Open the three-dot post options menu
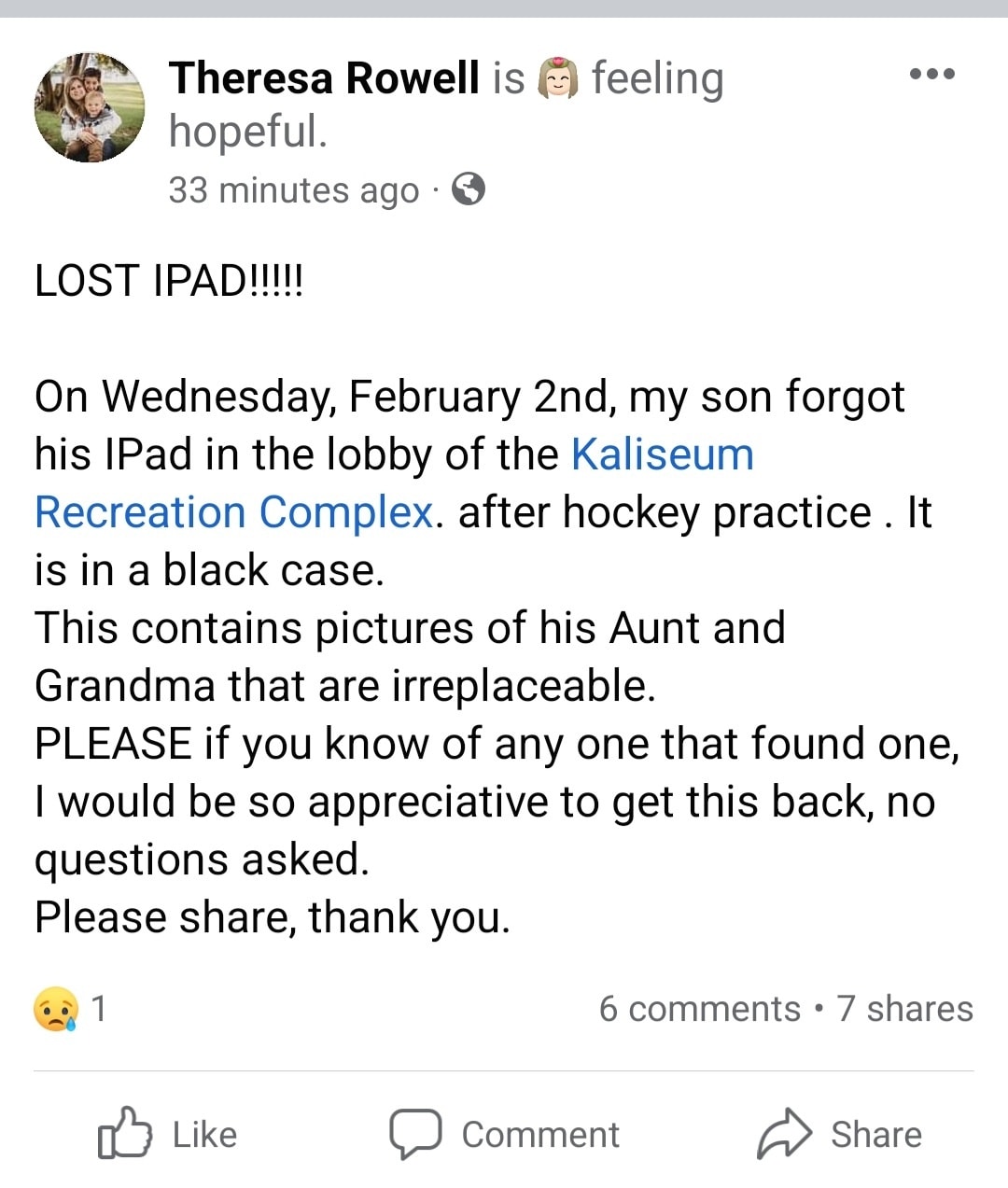This screenshot has height=1188, width=1008. coord(932,75)
